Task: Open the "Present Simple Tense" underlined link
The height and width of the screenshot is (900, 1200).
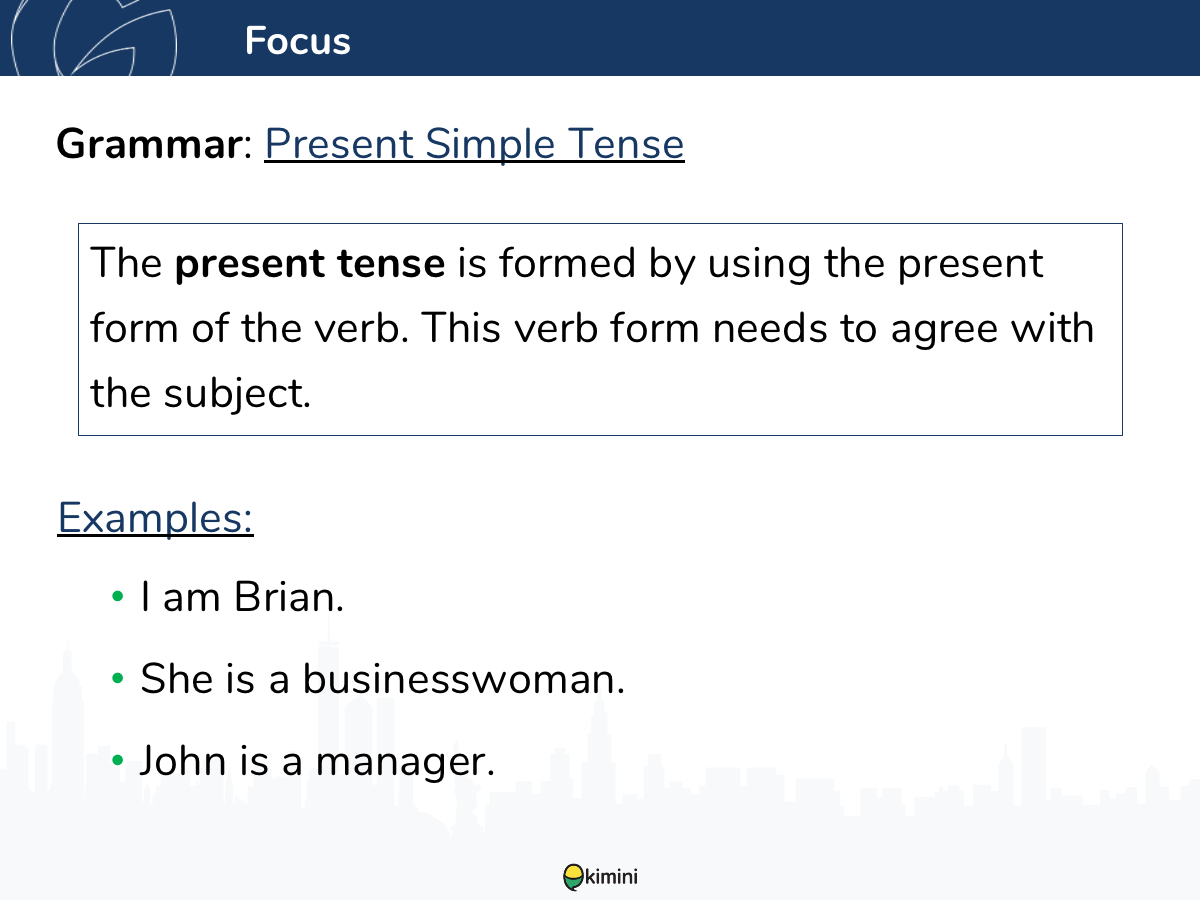Action: pyautogui.click(x=474, y=144)
